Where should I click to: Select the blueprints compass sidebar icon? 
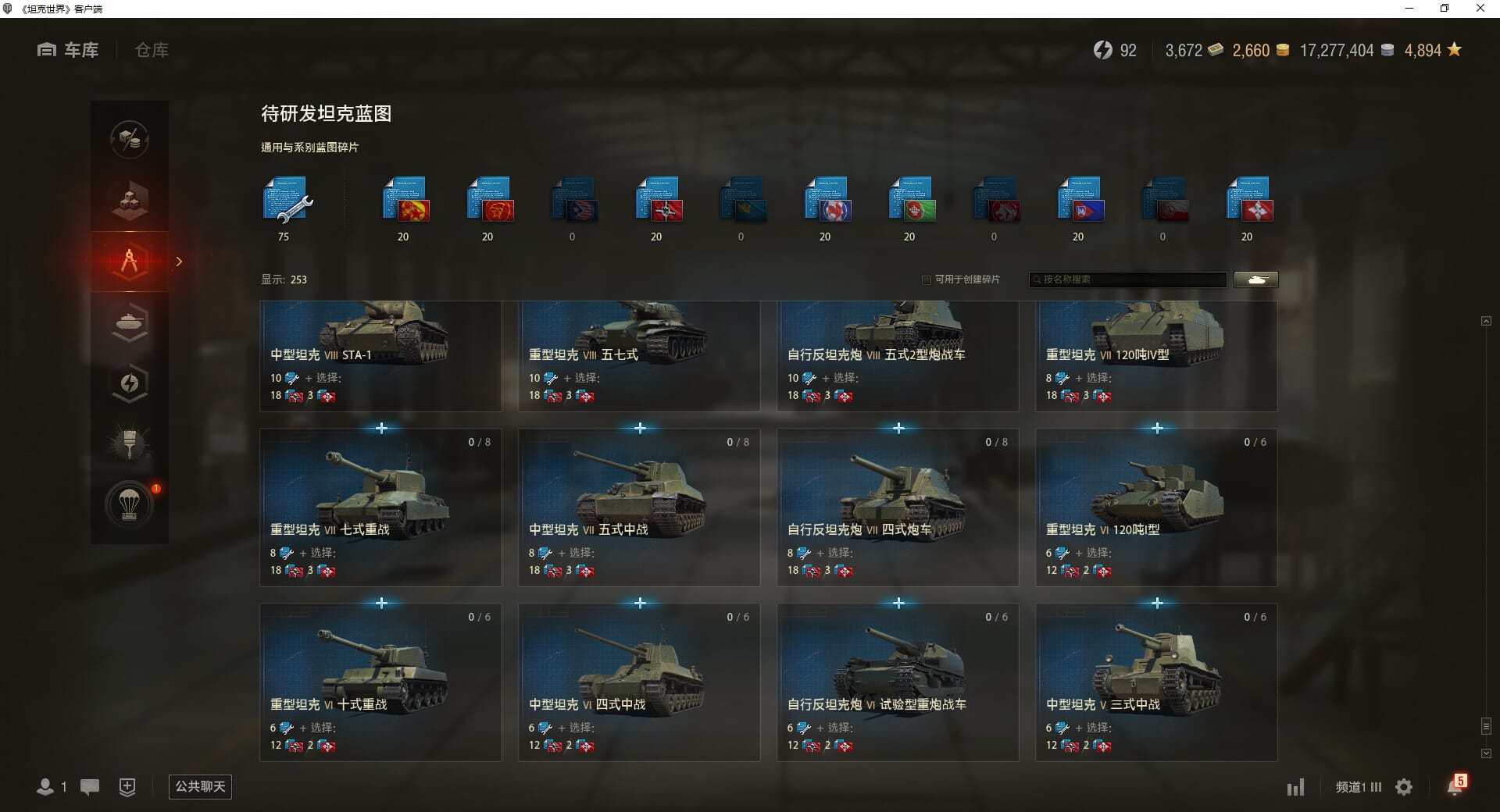tap(130, 261)
